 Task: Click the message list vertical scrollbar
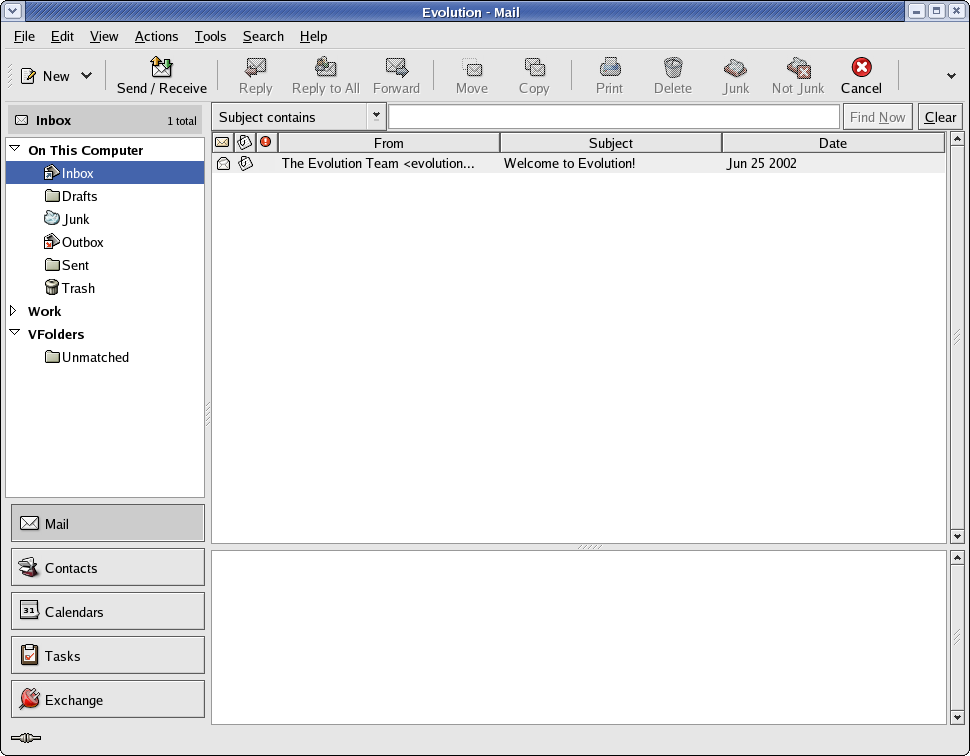tap(957, 340)
